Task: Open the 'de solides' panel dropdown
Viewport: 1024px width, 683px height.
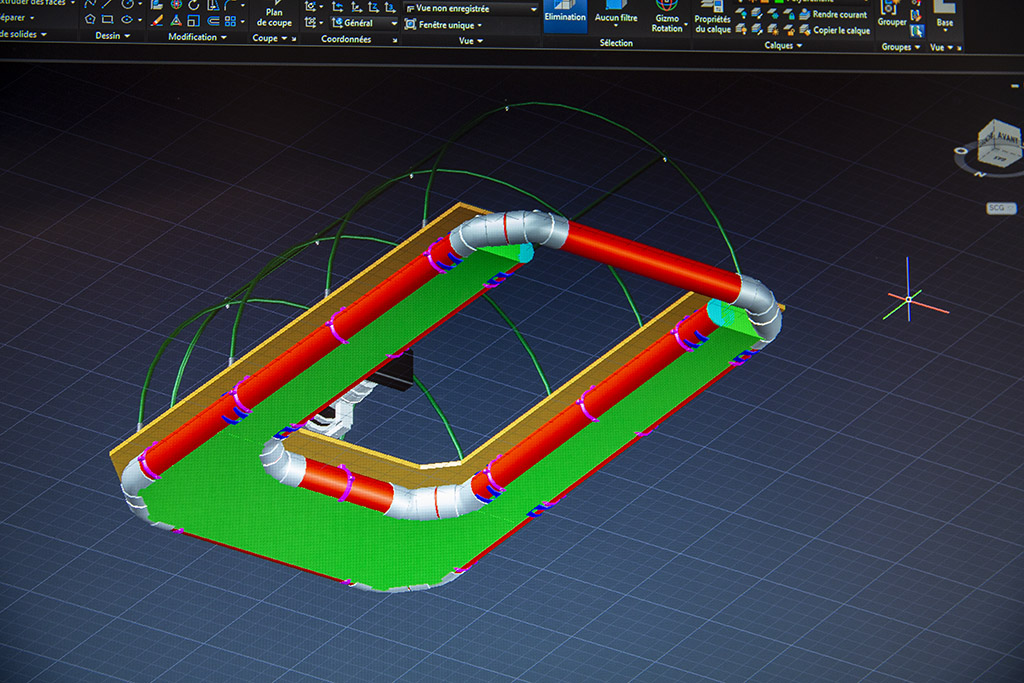Action: [24, 34]
